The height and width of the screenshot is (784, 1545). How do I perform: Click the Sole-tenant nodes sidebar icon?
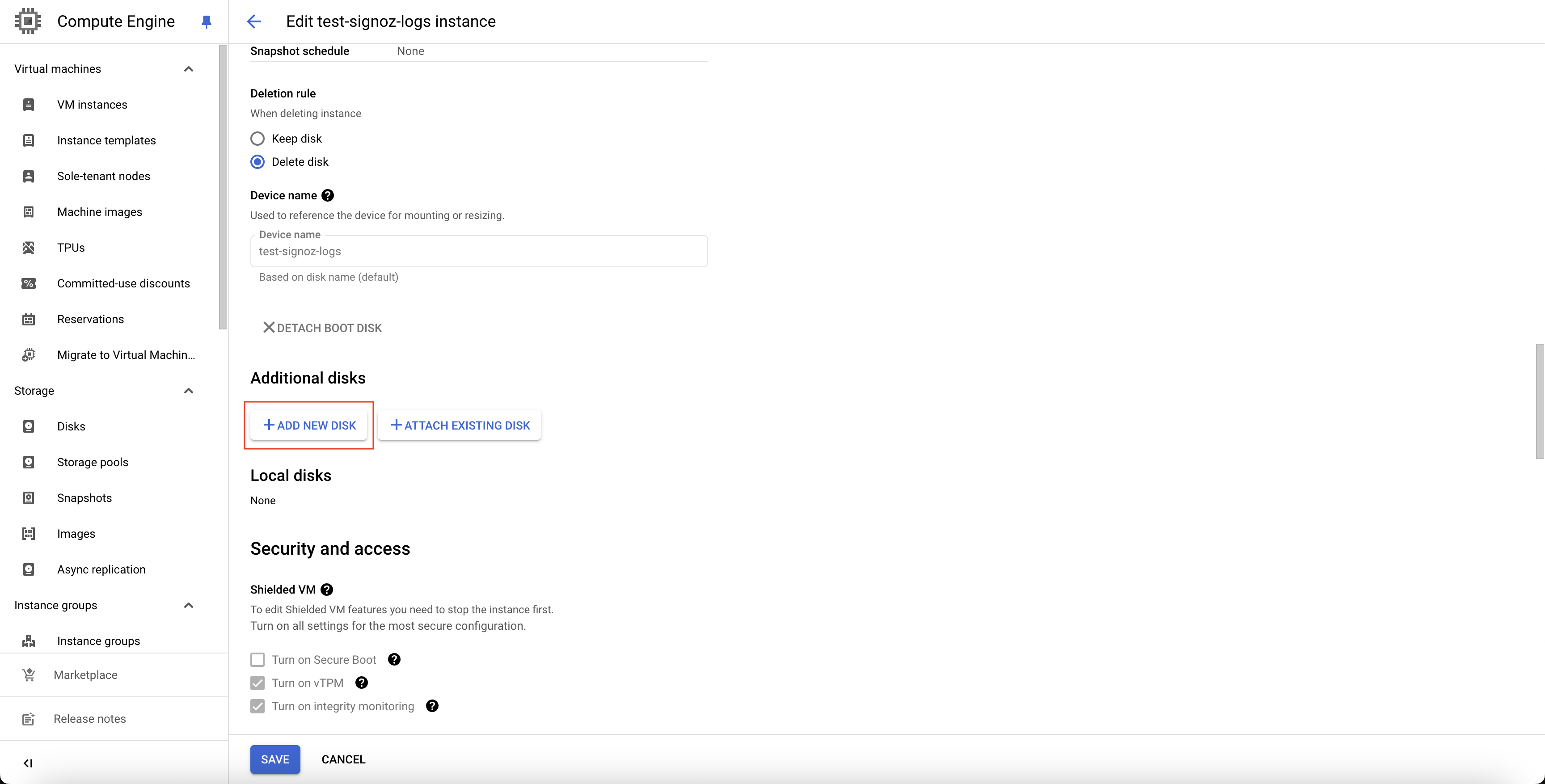click(x=28, y=176)
